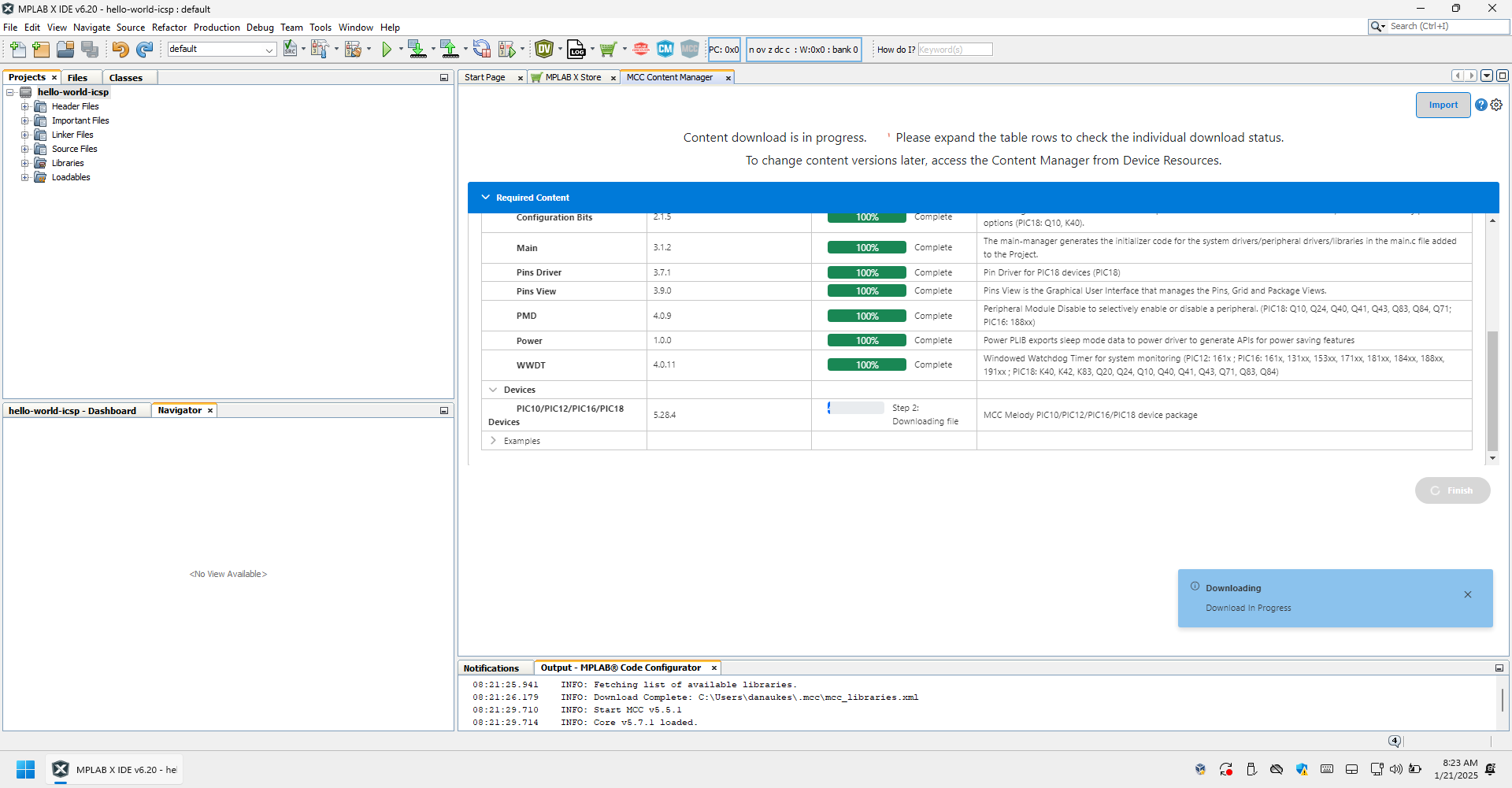Click the New Project toolbar icon
Screen dimensions: 1512x788
tap(41, 50)
